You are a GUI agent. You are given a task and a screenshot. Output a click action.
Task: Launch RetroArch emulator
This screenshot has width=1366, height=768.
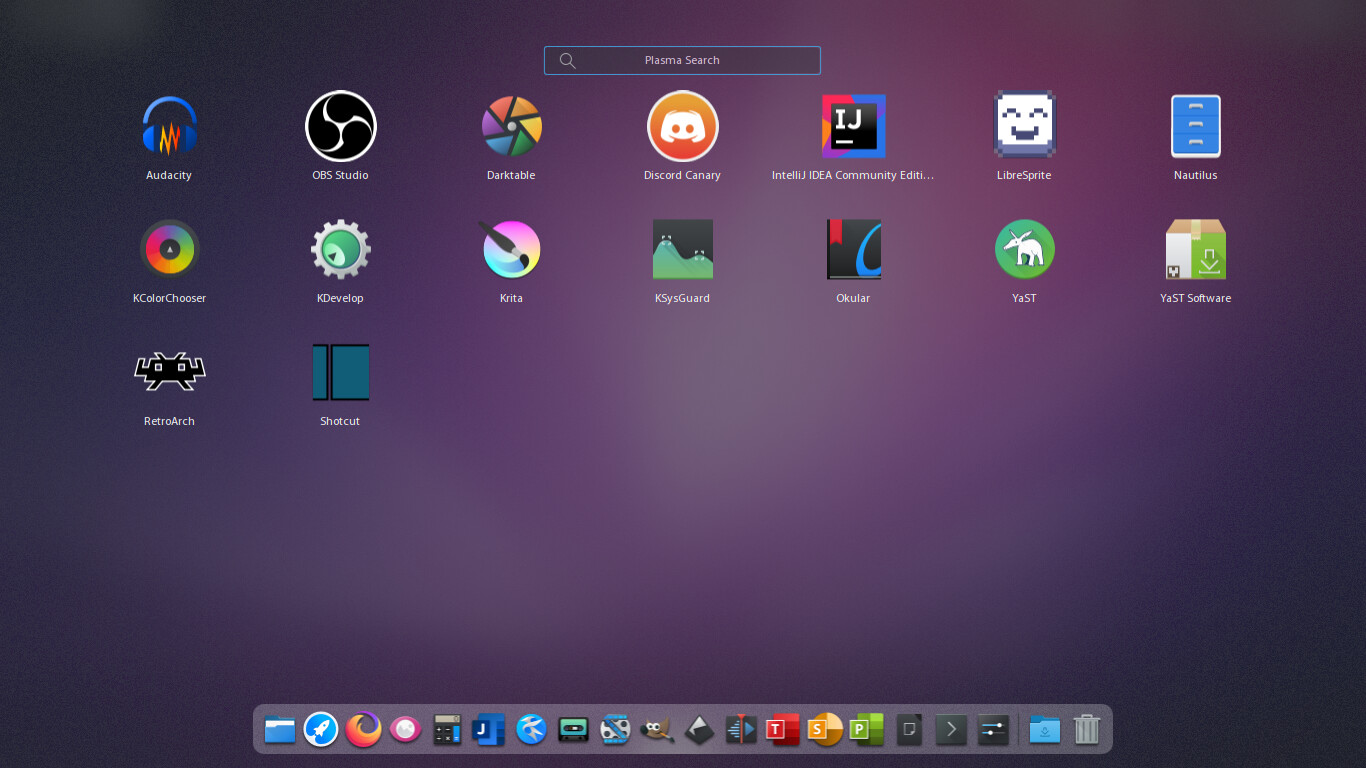click(x=169, y=373)
